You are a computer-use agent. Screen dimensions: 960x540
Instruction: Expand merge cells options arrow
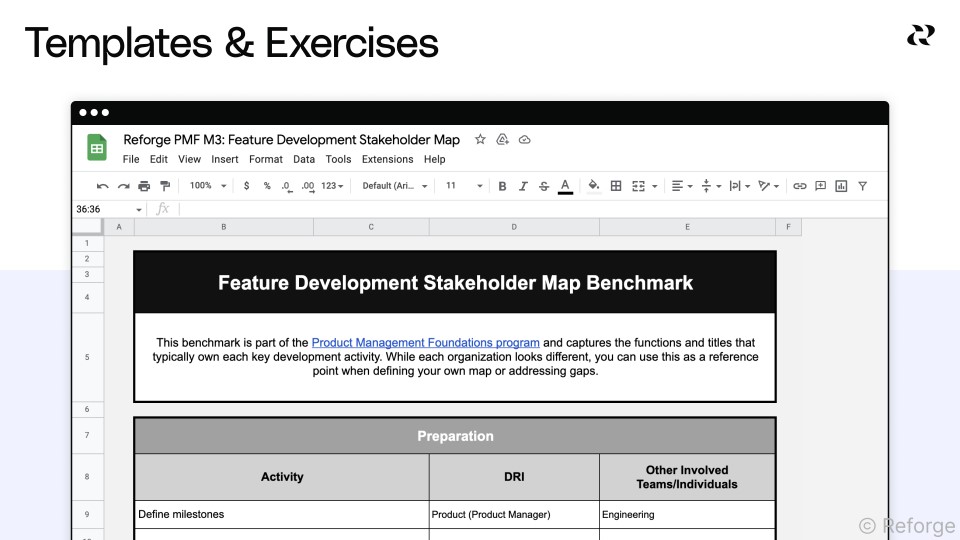pos(654,186)
